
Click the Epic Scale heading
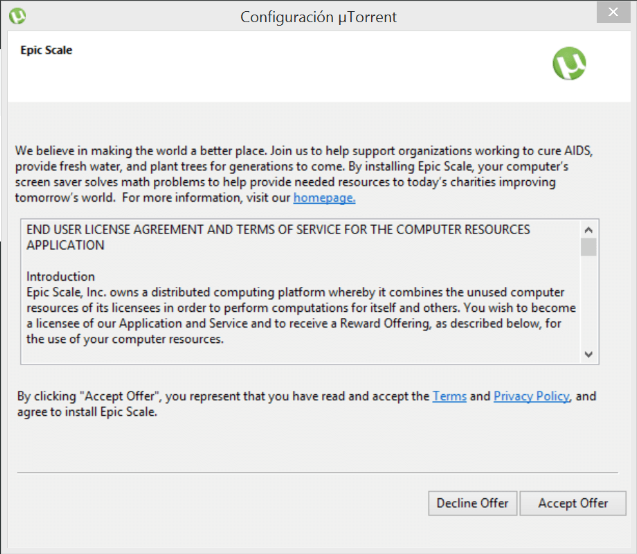(46, 50)
